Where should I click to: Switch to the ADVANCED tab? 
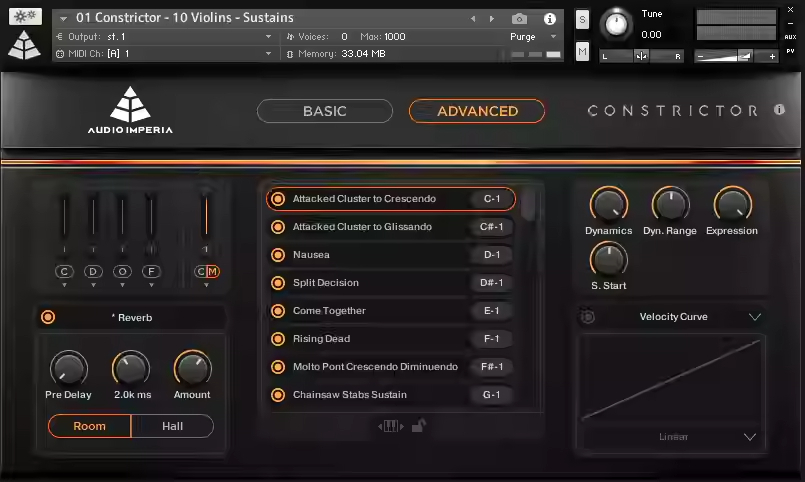(x=477, y=111)
